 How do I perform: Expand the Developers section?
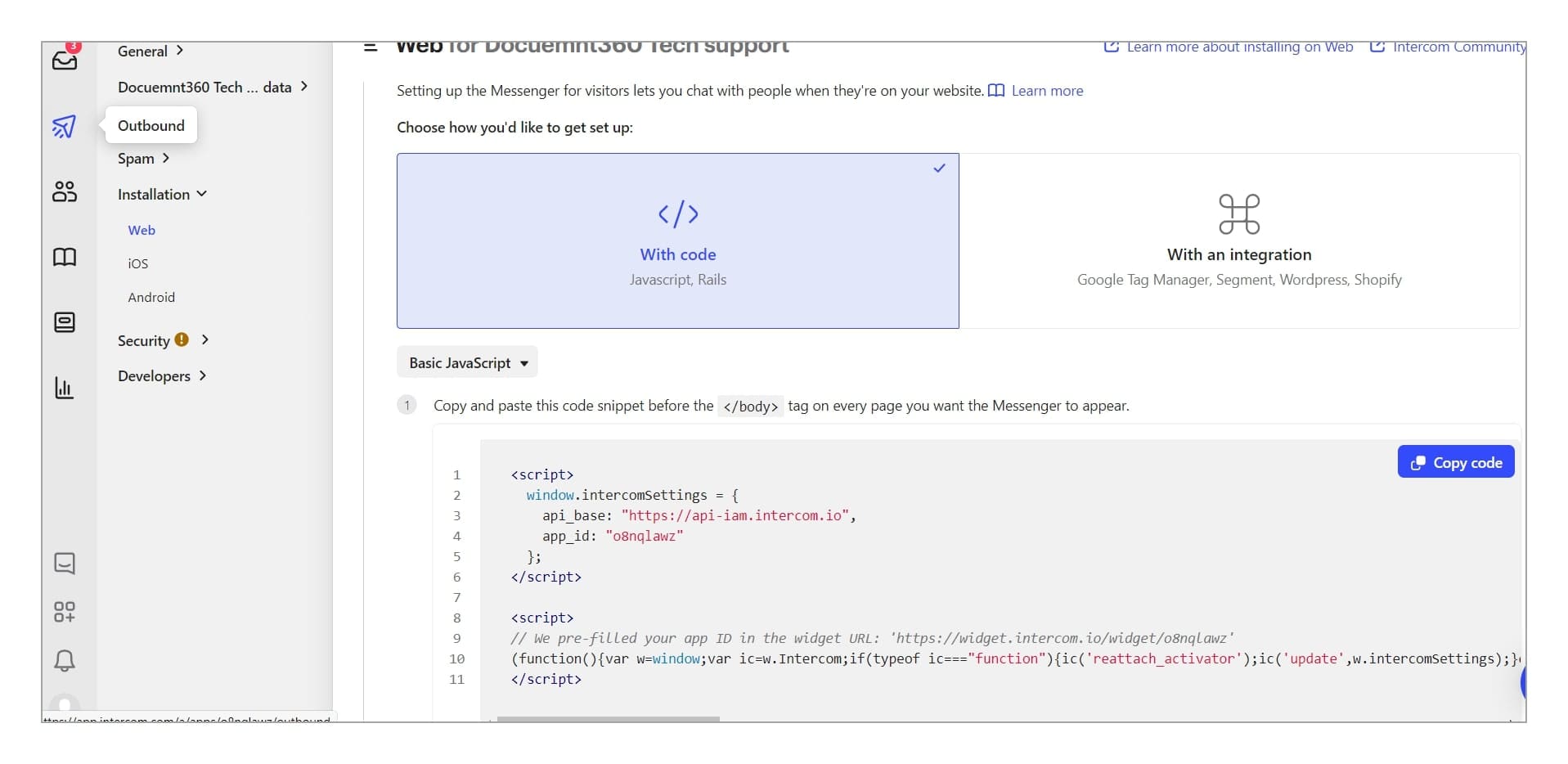click(162, 375)
